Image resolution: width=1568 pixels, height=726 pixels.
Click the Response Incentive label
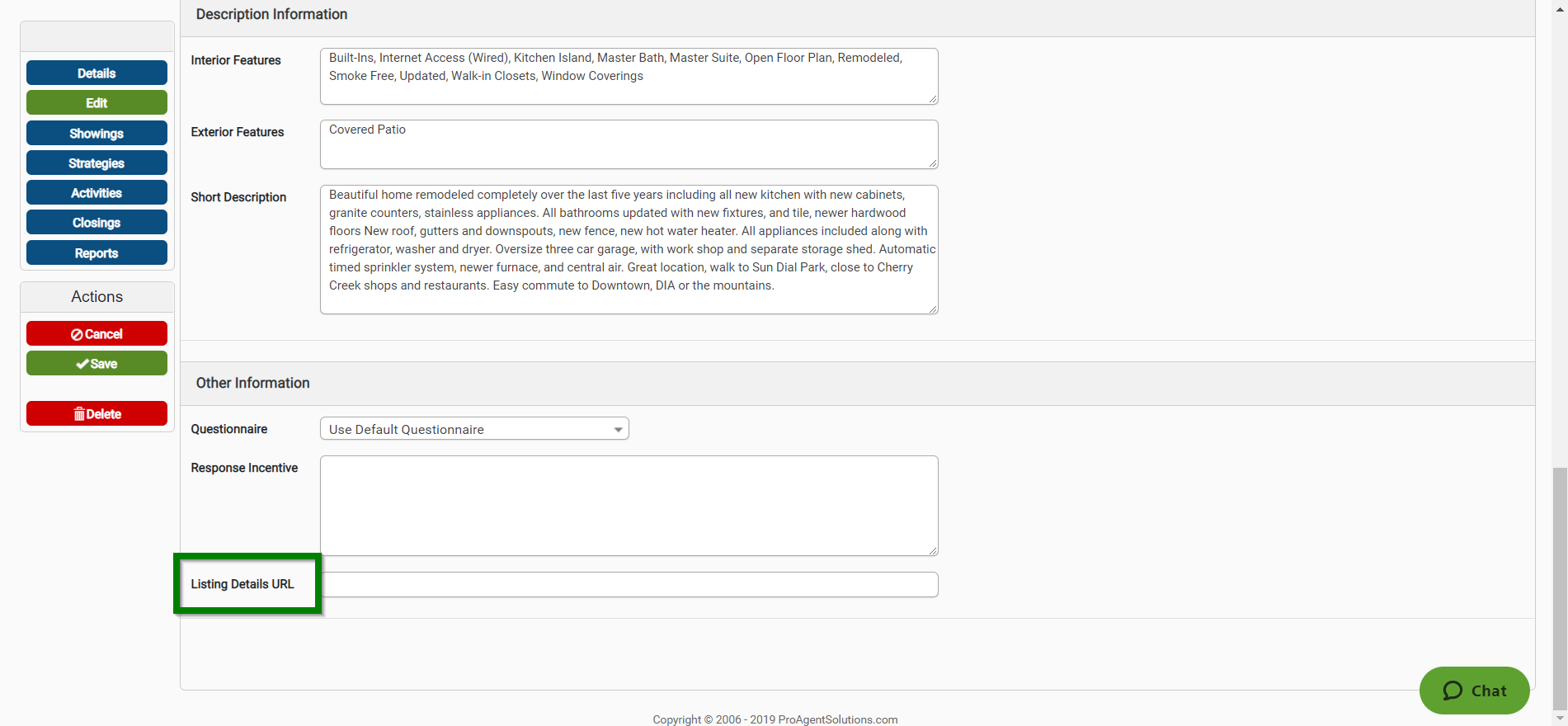pos(244,468)
